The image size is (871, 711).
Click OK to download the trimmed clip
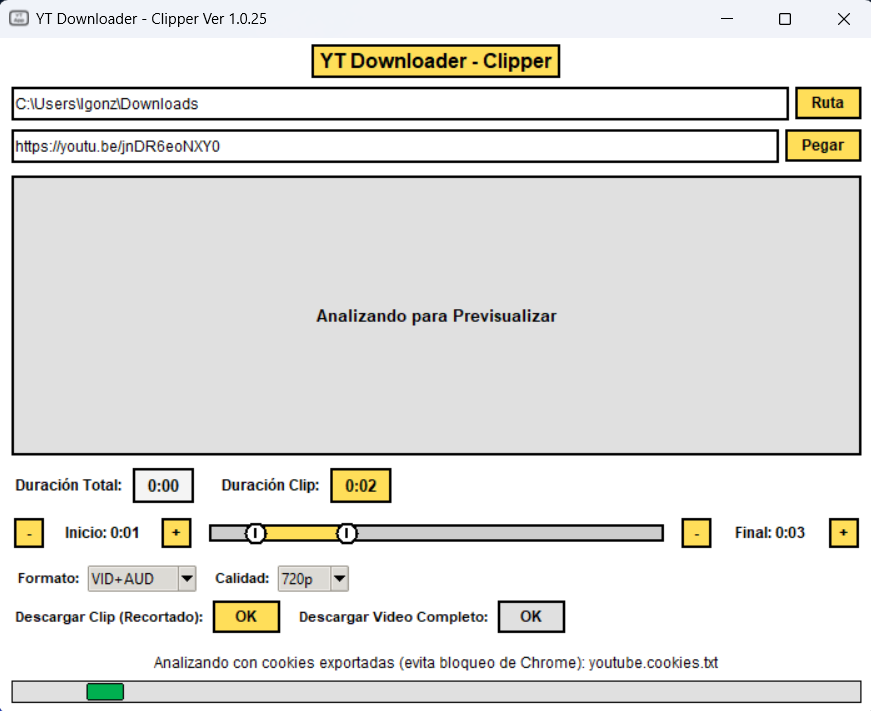(246, 617)
